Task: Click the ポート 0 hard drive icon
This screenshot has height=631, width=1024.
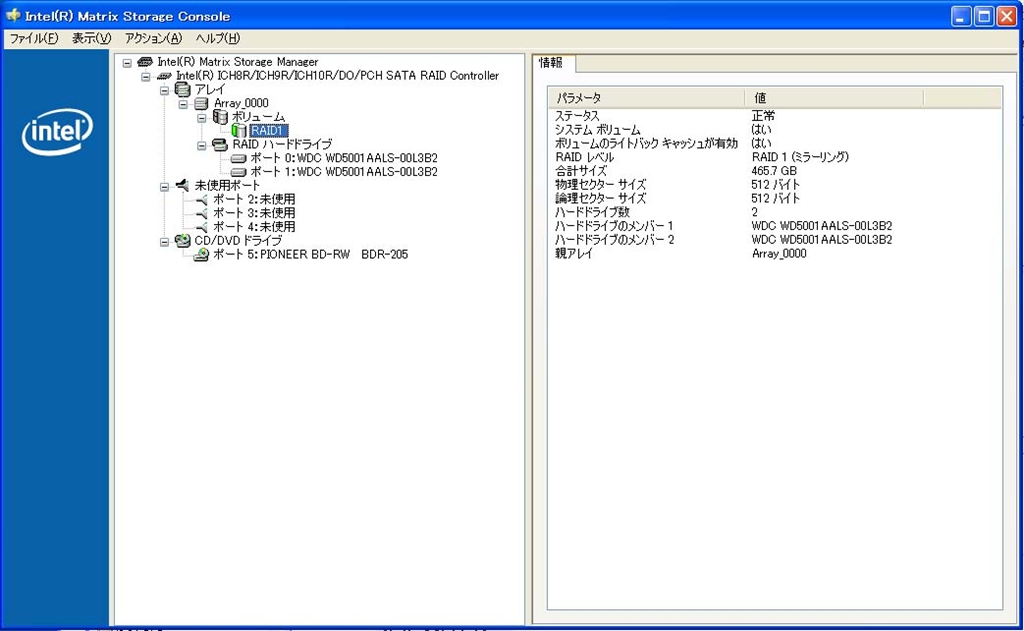Action: point(238,159)
